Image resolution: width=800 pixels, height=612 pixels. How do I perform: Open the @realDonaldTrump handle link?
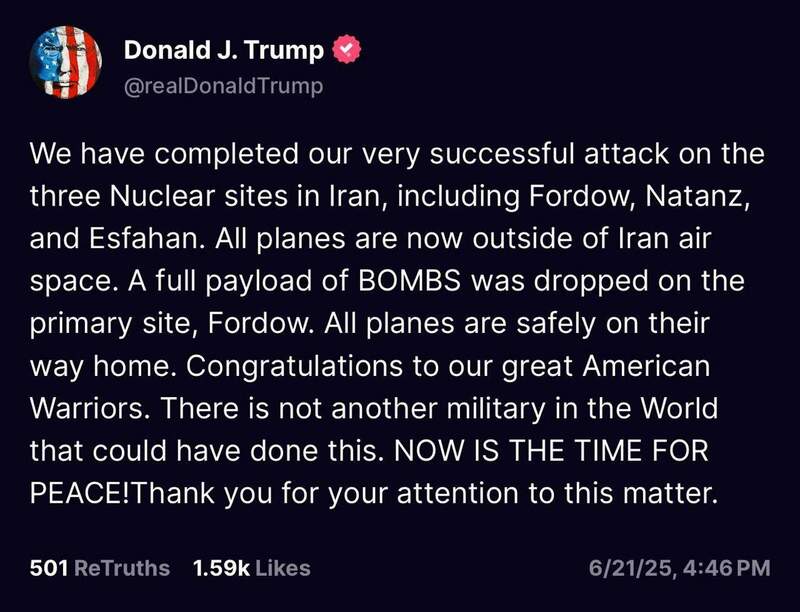(x=223, y=86)
